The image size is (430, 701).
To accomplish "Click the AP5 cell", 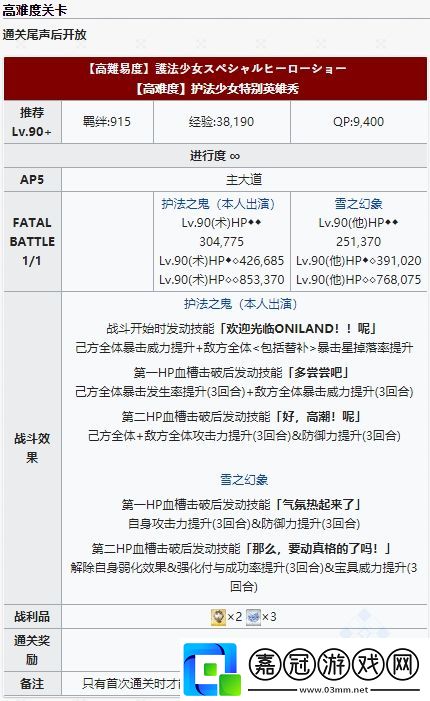I will (x=32, y=180).
